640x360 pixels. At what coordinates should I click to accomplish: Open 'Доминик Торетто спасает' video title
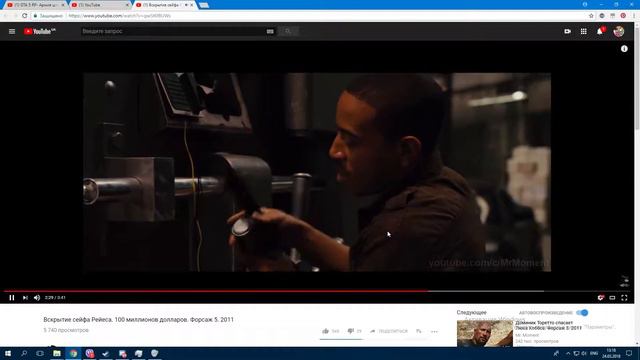[548, 325]
